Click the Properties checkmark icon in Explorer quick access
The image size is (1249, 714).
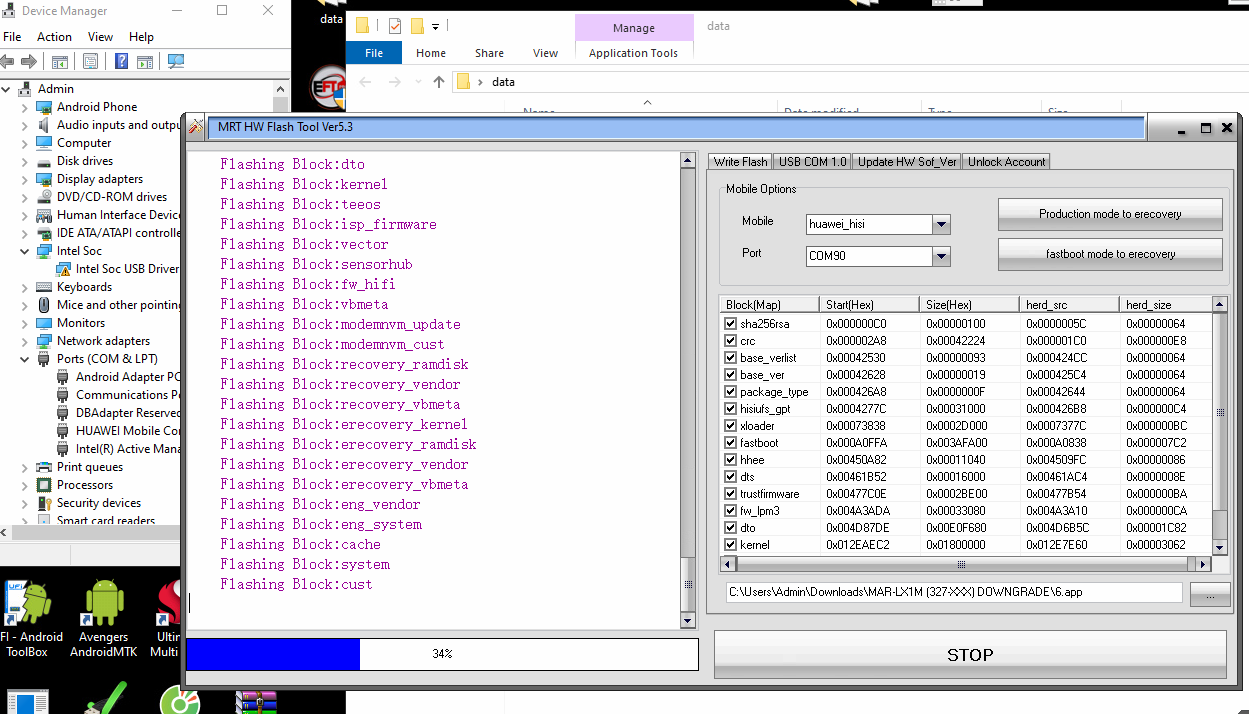click(394, 26)
